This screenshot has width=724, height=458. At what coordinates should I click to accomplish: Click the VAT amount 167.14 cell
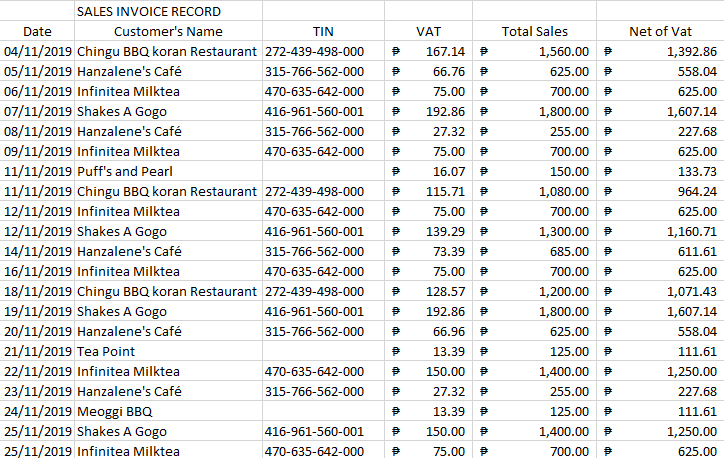445,52
